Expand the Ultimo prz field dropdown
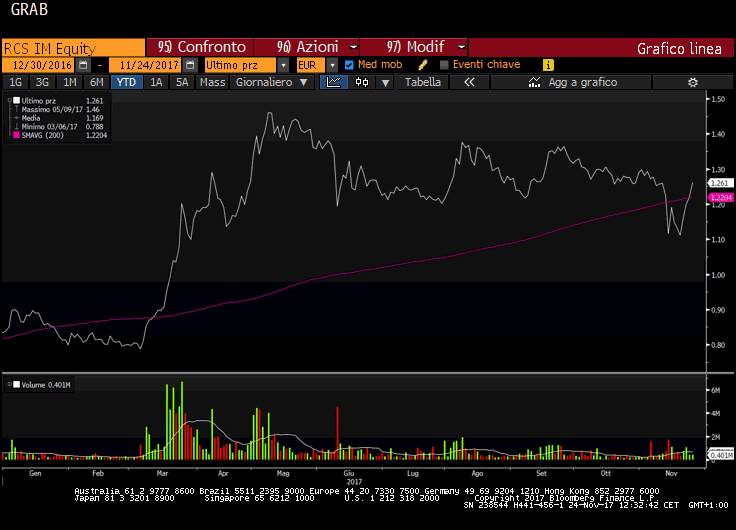 284,64
